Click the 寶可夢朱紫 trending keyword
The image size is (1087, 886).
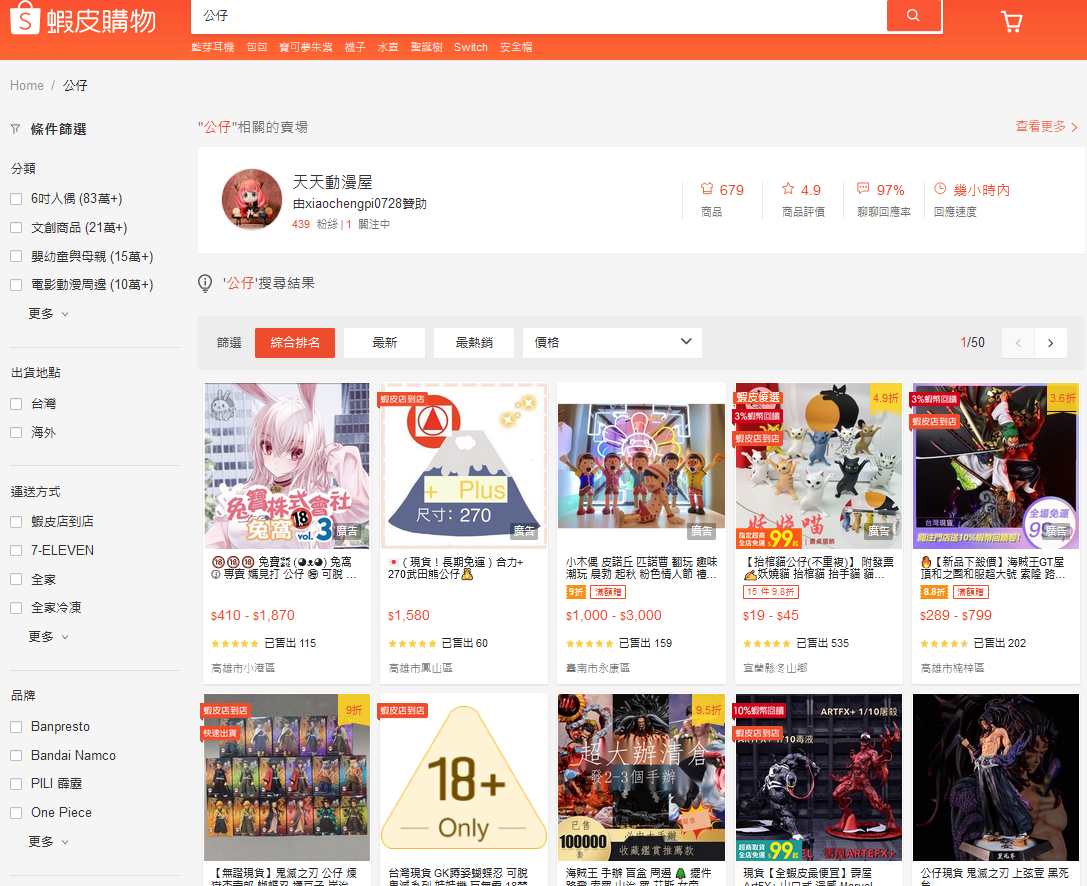coord(306,47)
